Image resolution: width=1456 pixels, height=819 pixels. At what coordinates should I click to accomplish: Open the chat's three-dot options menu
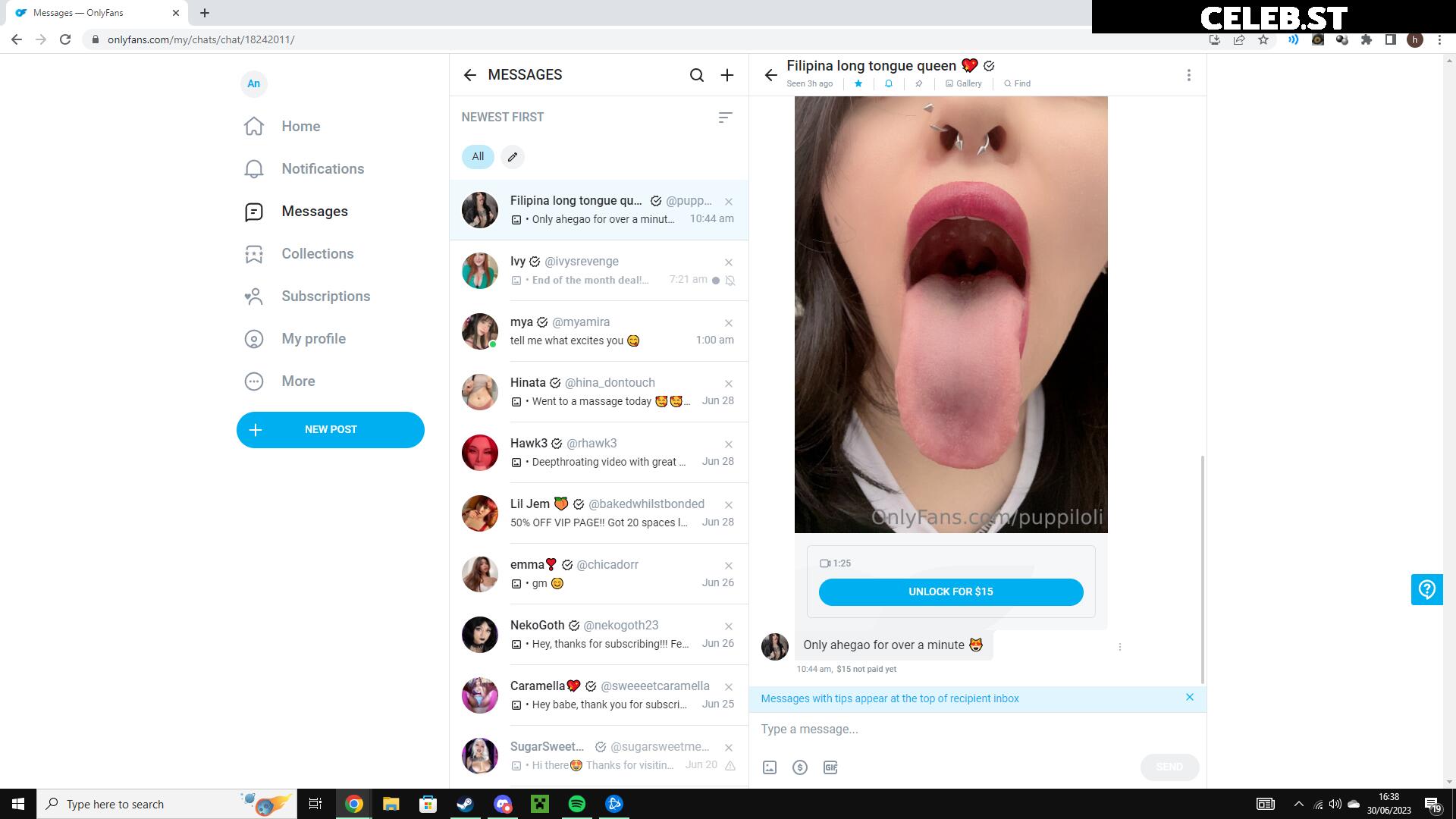point(1188,75)
